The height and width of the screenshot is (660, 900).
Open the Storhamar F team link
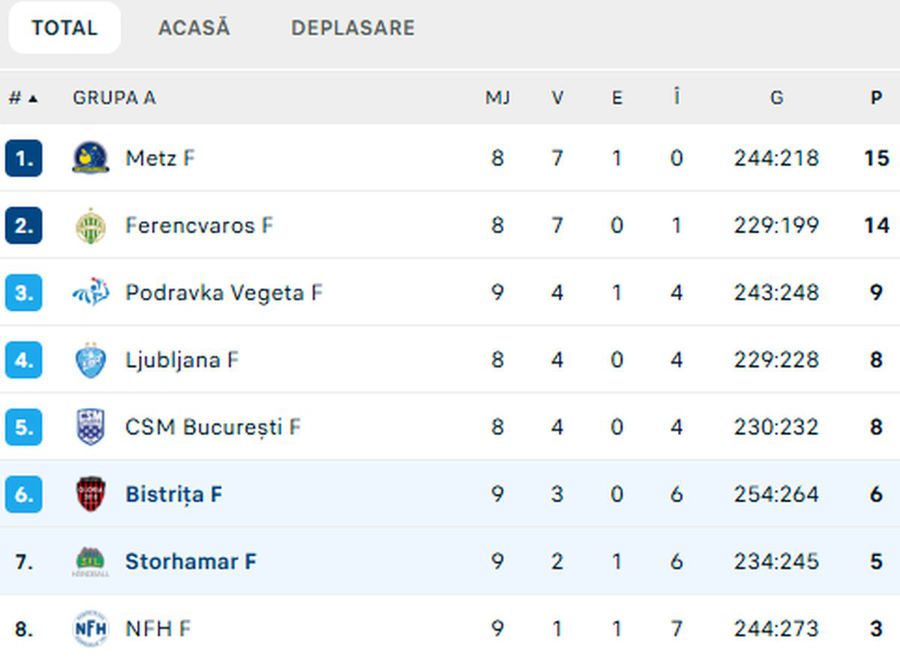[x=190, y=562]
